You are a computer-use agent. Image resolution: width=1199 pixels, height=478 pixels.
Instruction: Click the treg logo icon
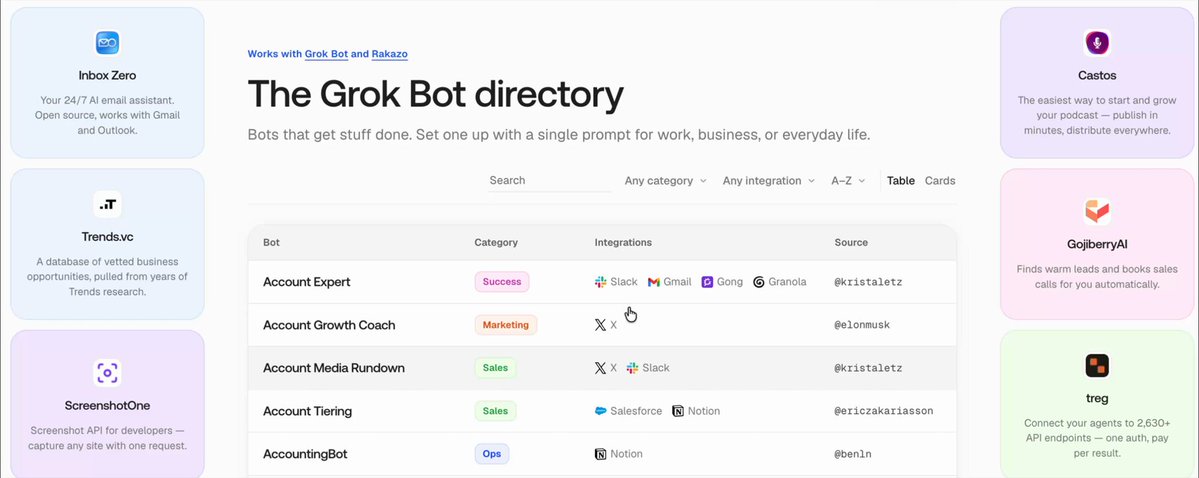tap(1097, 366)
